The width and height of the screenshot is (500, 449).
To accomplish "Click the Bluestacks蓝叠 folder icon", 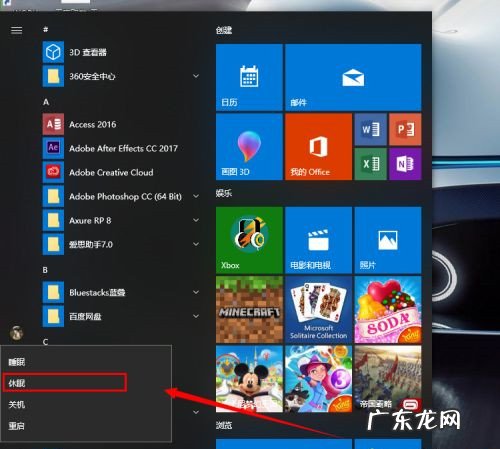I will coord(53,292).
